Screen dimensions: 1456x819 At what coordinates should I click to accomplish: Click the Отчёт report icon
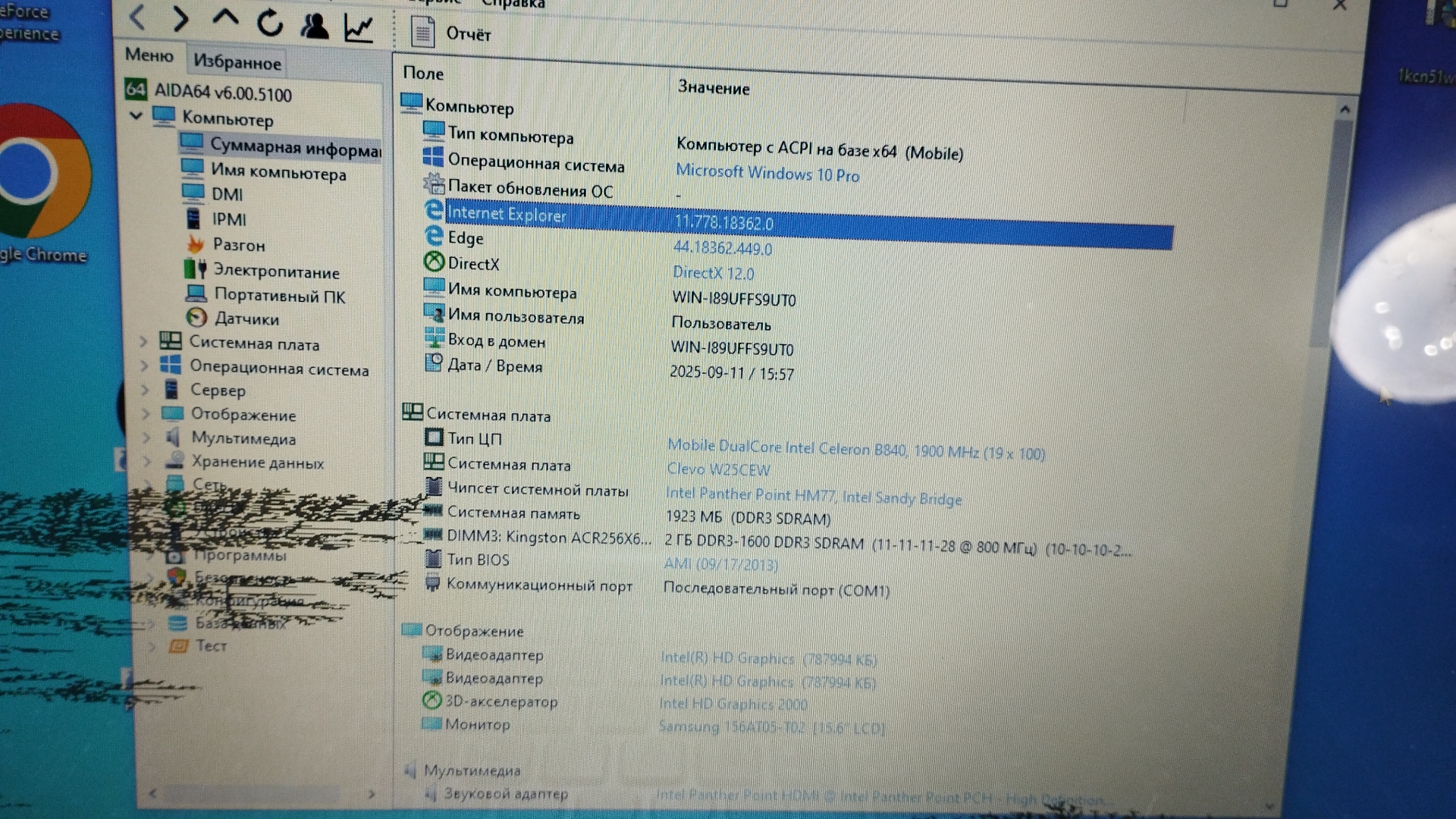[422, 32]
